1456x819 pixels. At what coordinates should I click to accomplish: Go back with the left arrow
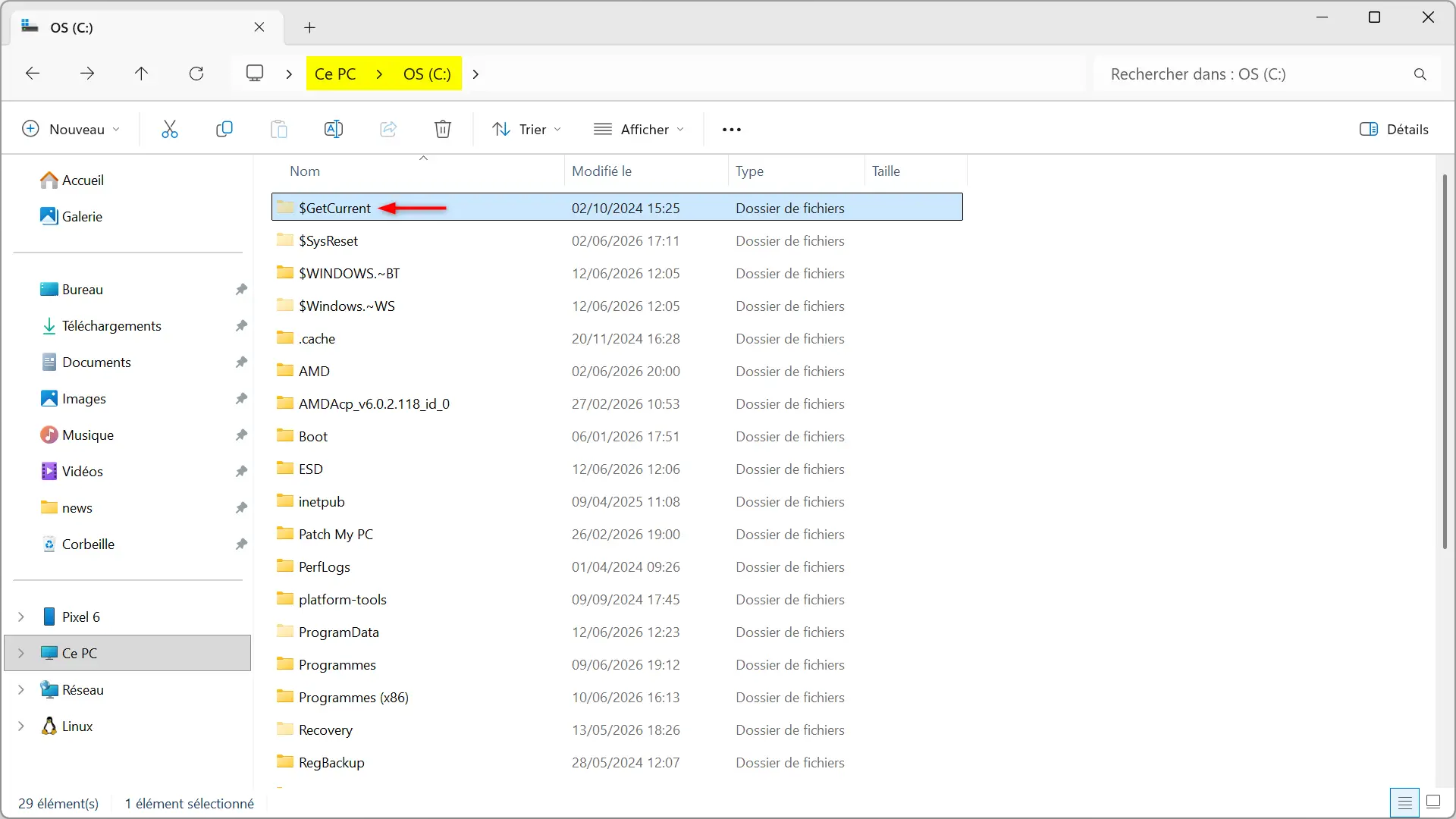pyautogui.click(x=33, y=74)
